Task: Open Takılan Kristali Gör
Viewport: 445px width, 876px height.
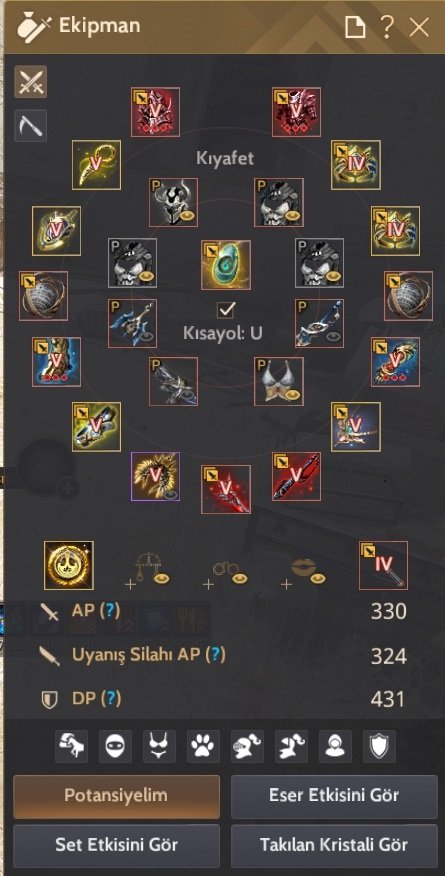Action: tap(334, 845)
